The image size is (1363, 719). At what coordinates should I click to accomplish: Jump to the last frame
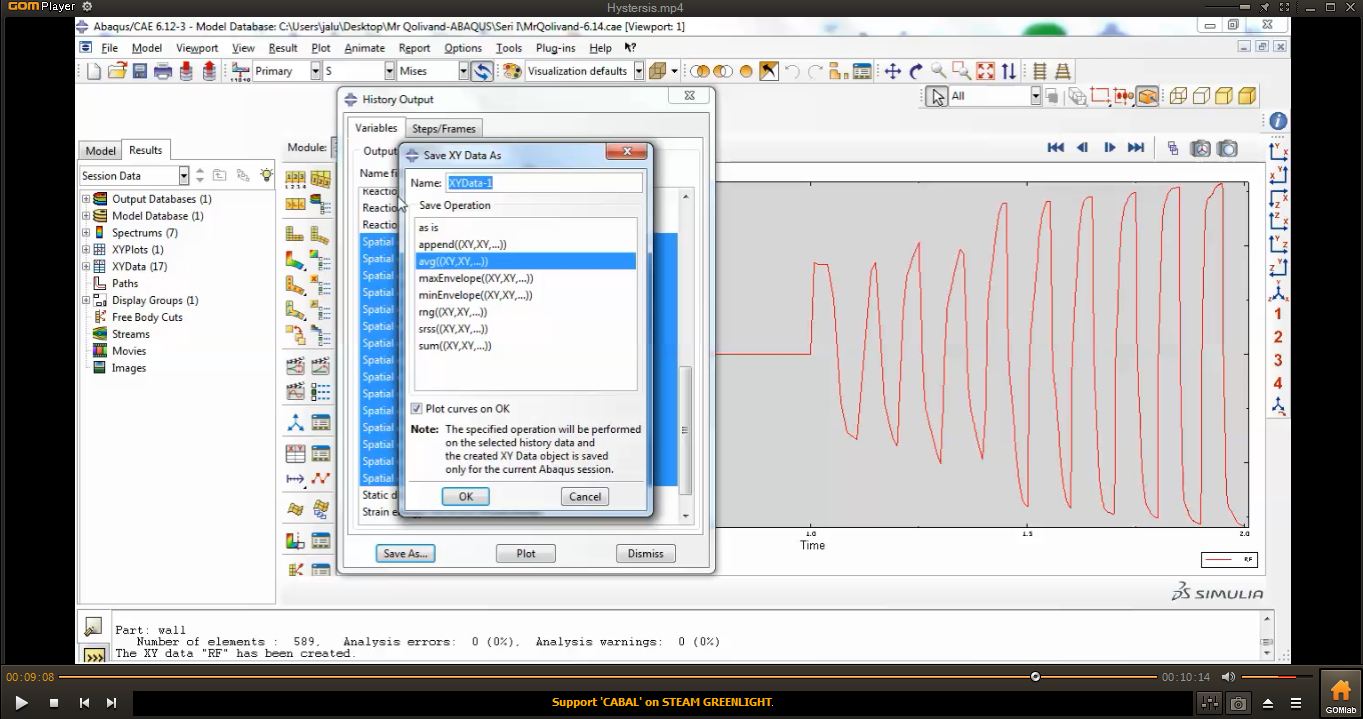pos(1136,148)
